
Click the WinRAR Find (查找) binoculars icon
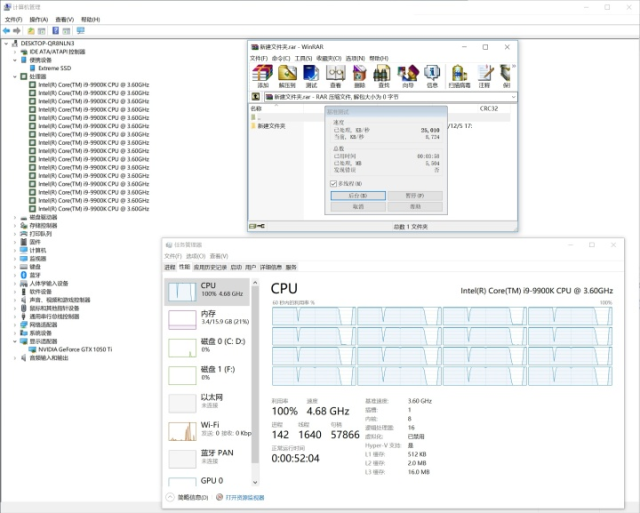pyautogui.click(x=382, y=74)
